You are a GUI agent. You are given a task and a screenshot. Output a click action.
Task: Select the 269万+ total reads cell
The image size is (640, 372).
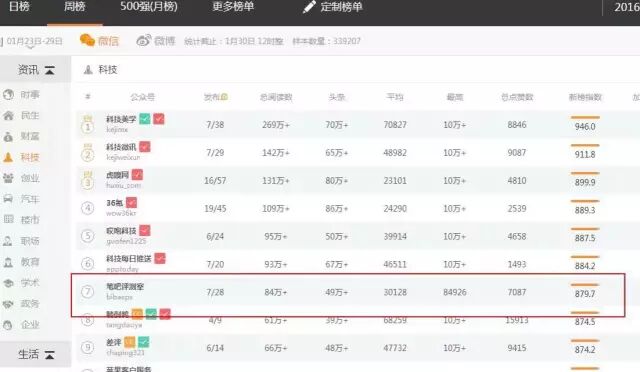click(x=276, y=125)
